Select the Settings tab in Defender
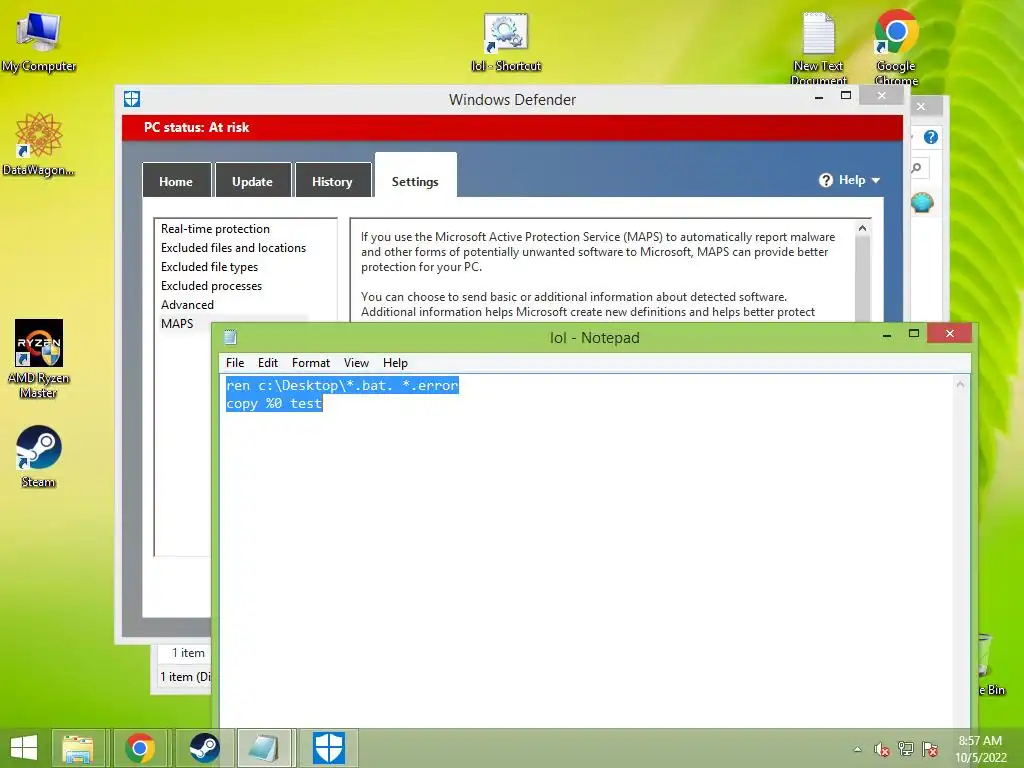Viewport: 1024px width, 768px height. pyautogui.click(x=415, y=175)
